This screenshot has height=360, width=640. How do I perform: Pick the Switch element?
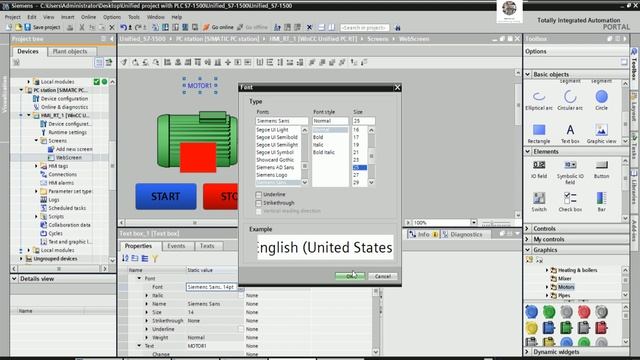[539, 202]
